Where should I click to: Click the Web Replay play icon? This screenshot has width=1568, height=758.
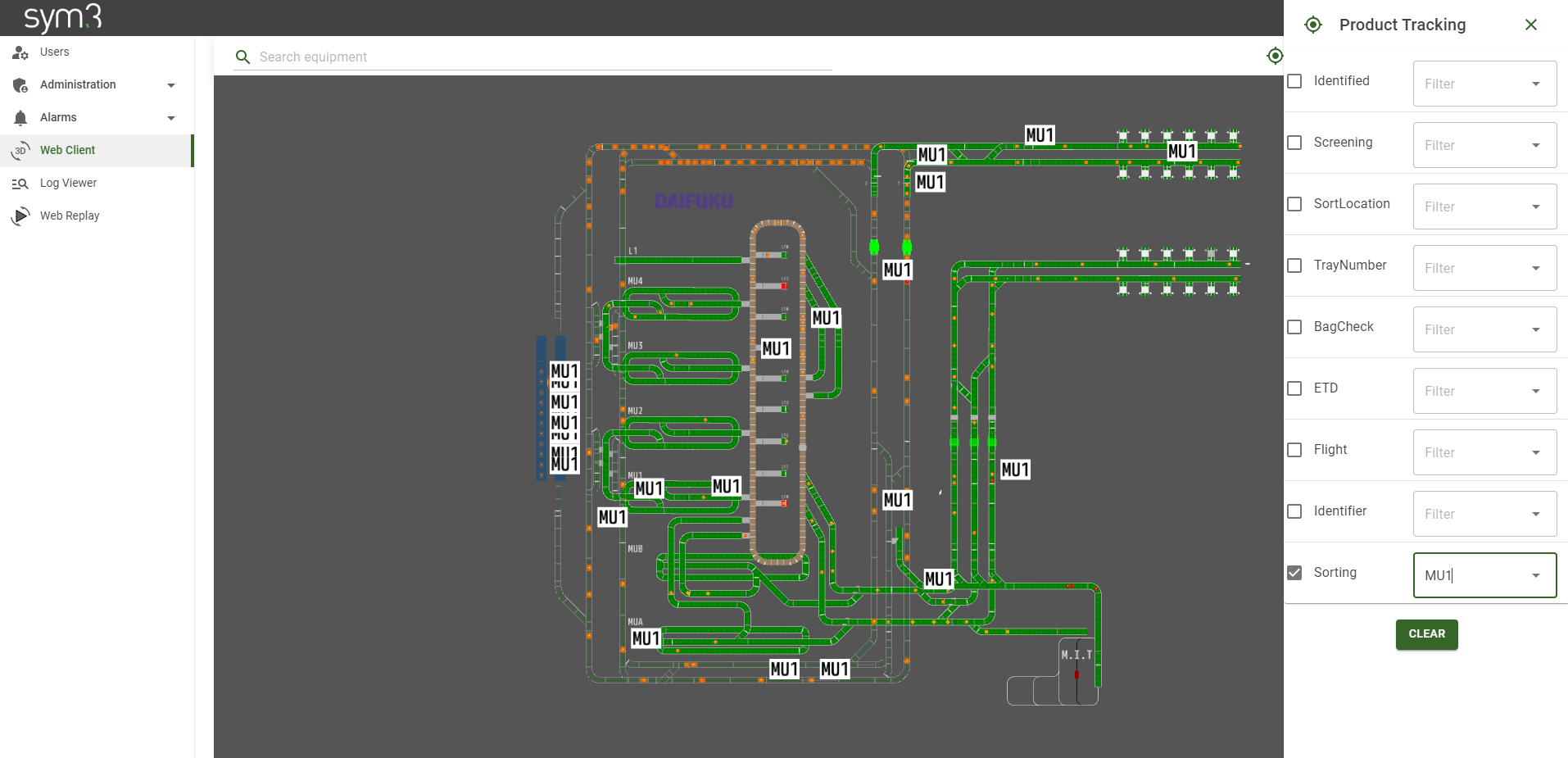pyautogui.click(x=20, y=216)
